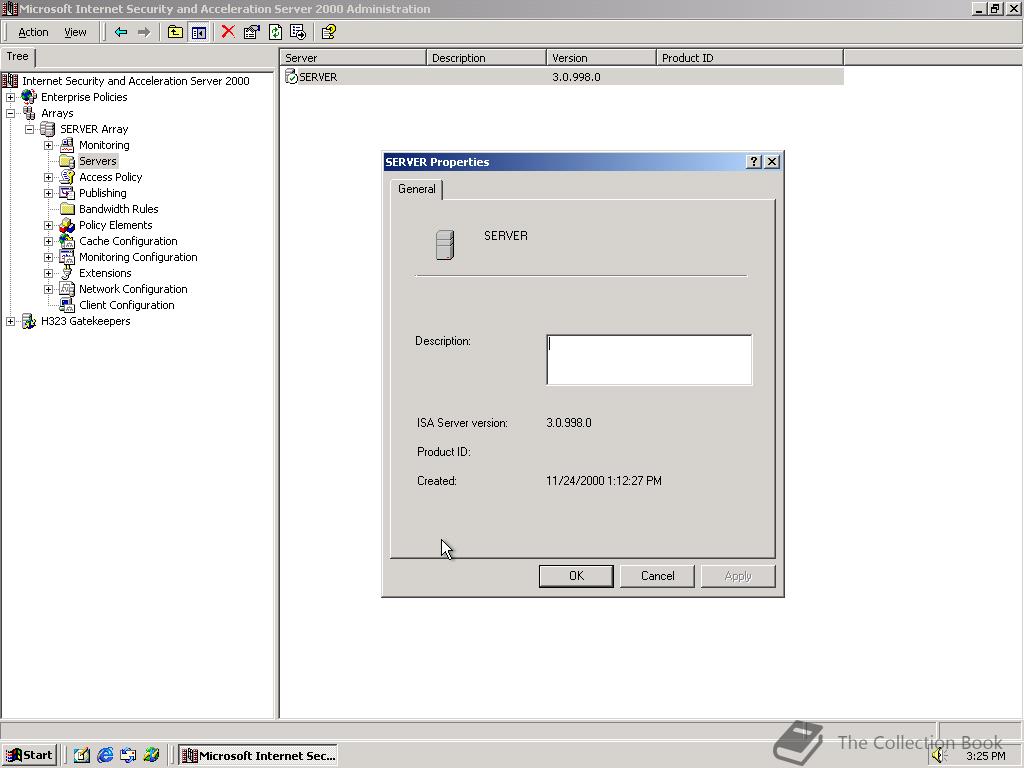Screen dimensions: 1024x768
Task: Click the Apply button in Properties
Action: point(738,576)
